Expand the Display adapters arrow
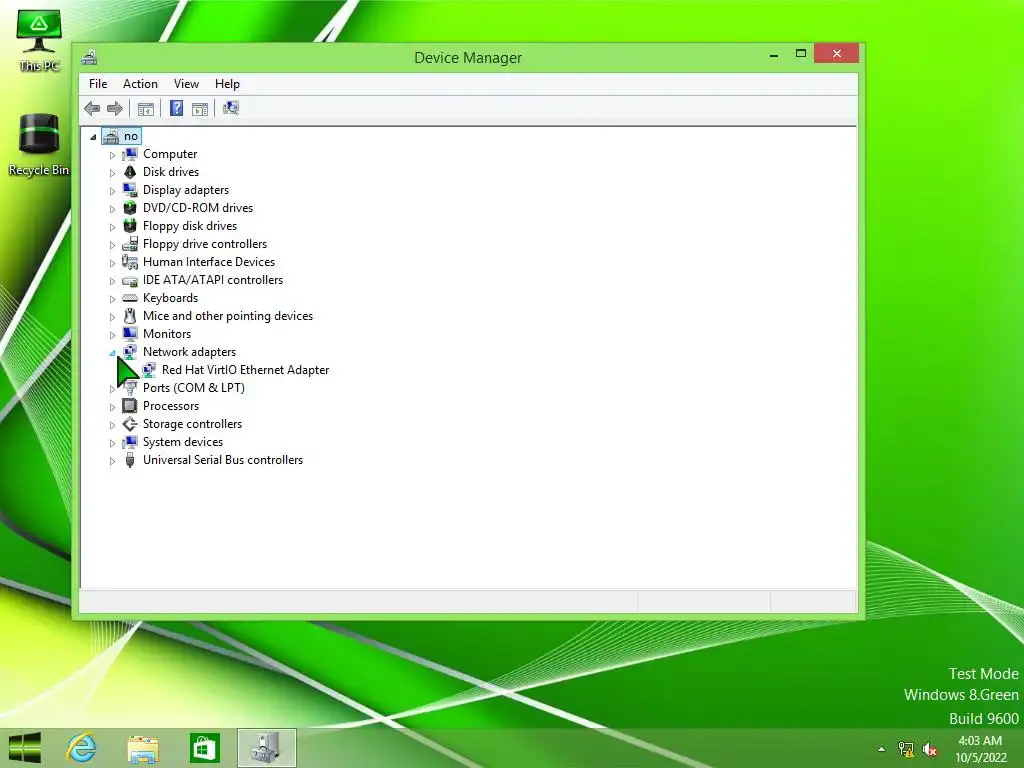The width and height of the screenshot is (1024, 768). [112, 191]
